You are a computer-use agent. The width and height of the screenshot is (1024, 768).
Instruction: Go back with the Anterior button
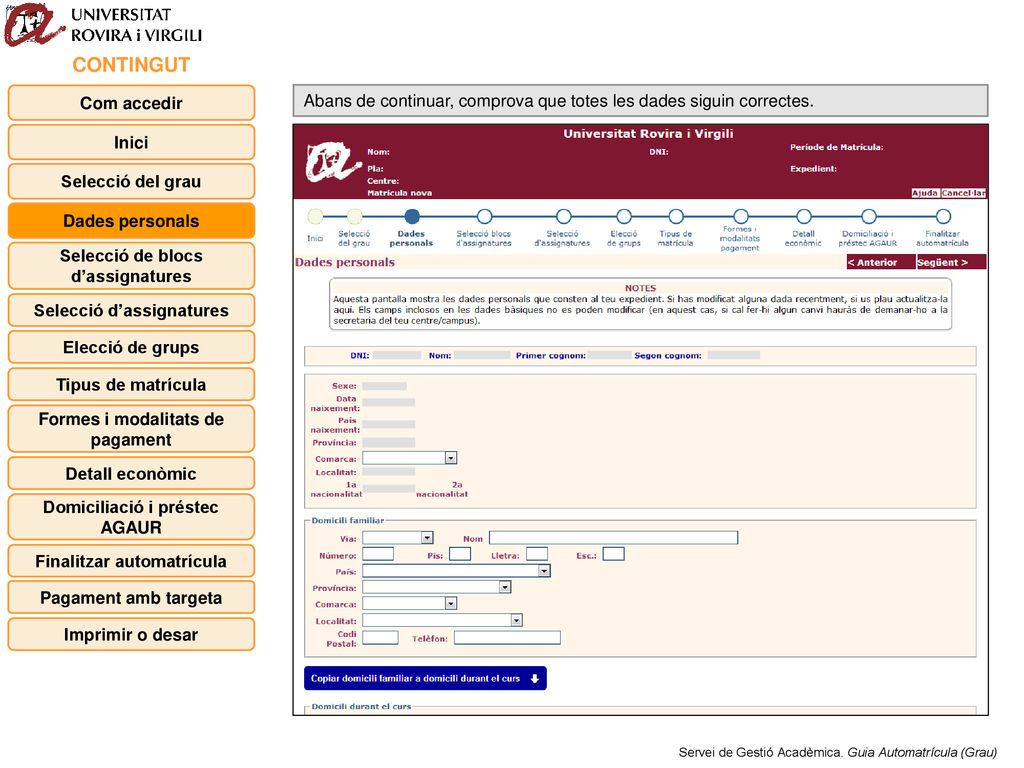click(880, 263)
